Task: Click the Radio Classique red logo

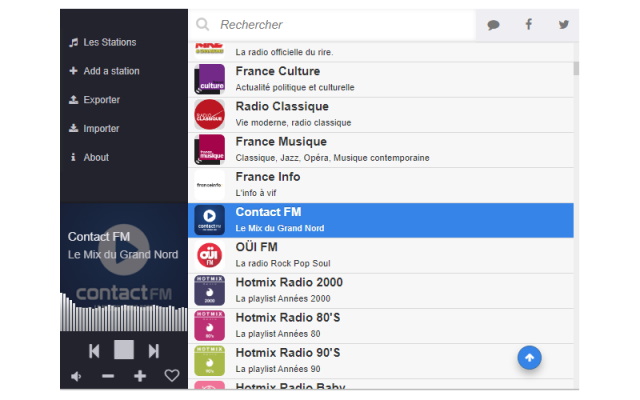Action: 209,115
